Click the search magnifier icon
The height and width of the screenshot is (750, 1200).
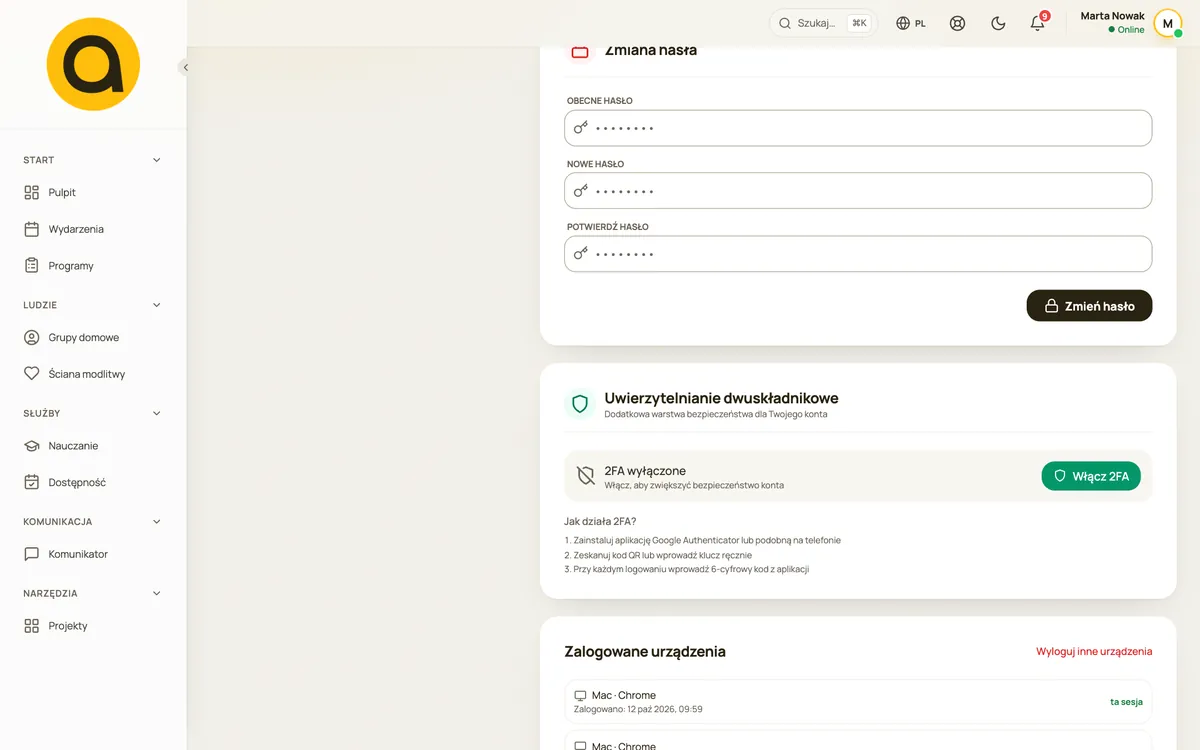coord(785,23)
